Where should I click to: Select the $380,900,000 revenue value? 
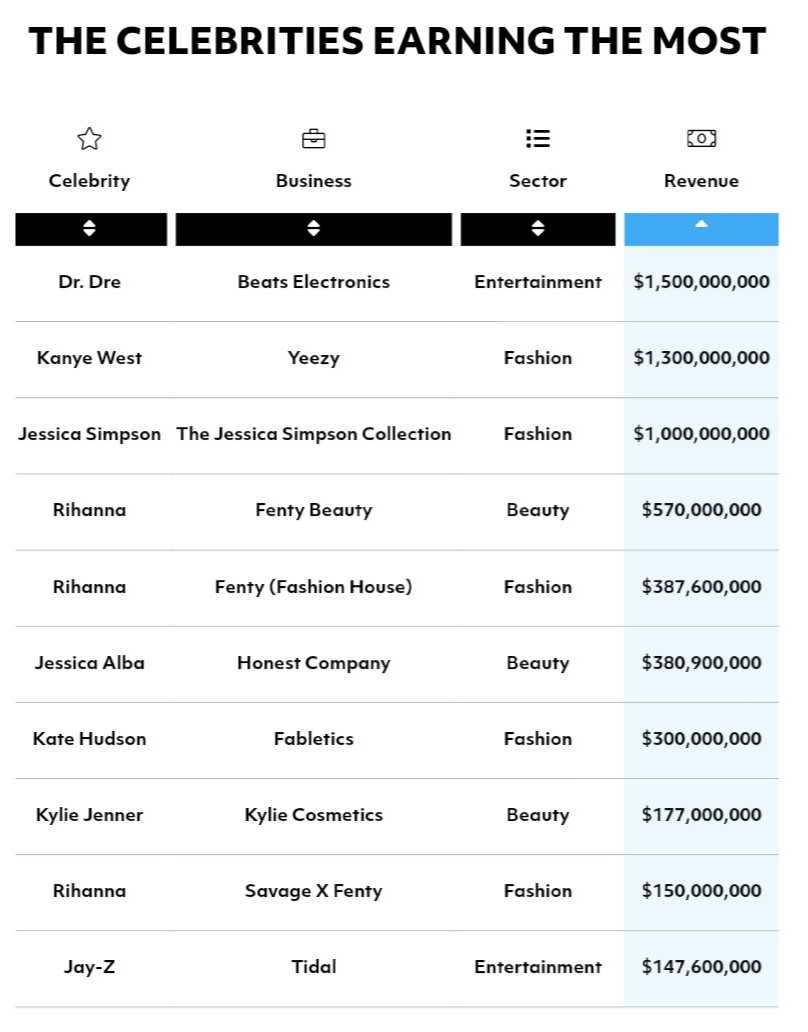(701, 663)
